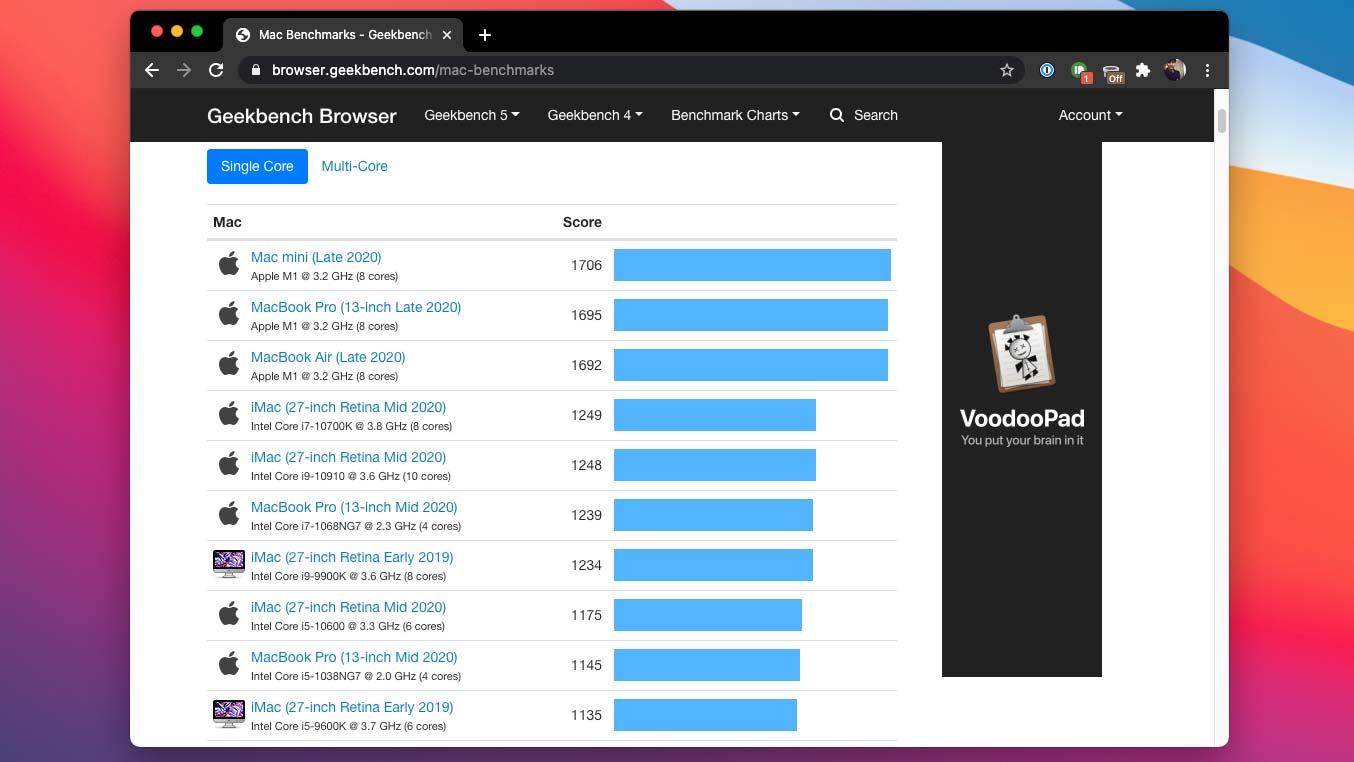The image size is (1354, 762).
Task: Click the score value 1239
Action: tap(586, 515)
